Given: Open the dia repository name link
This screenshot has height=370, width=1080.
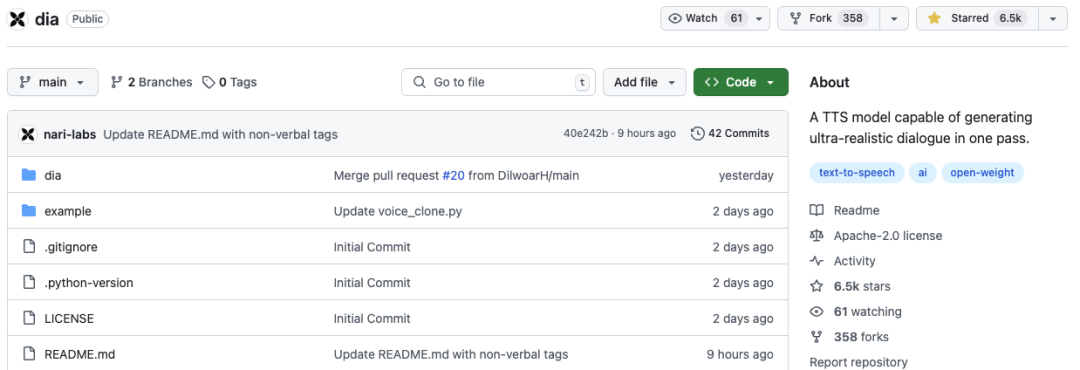Looking at the screenshot, I should 46,19.
